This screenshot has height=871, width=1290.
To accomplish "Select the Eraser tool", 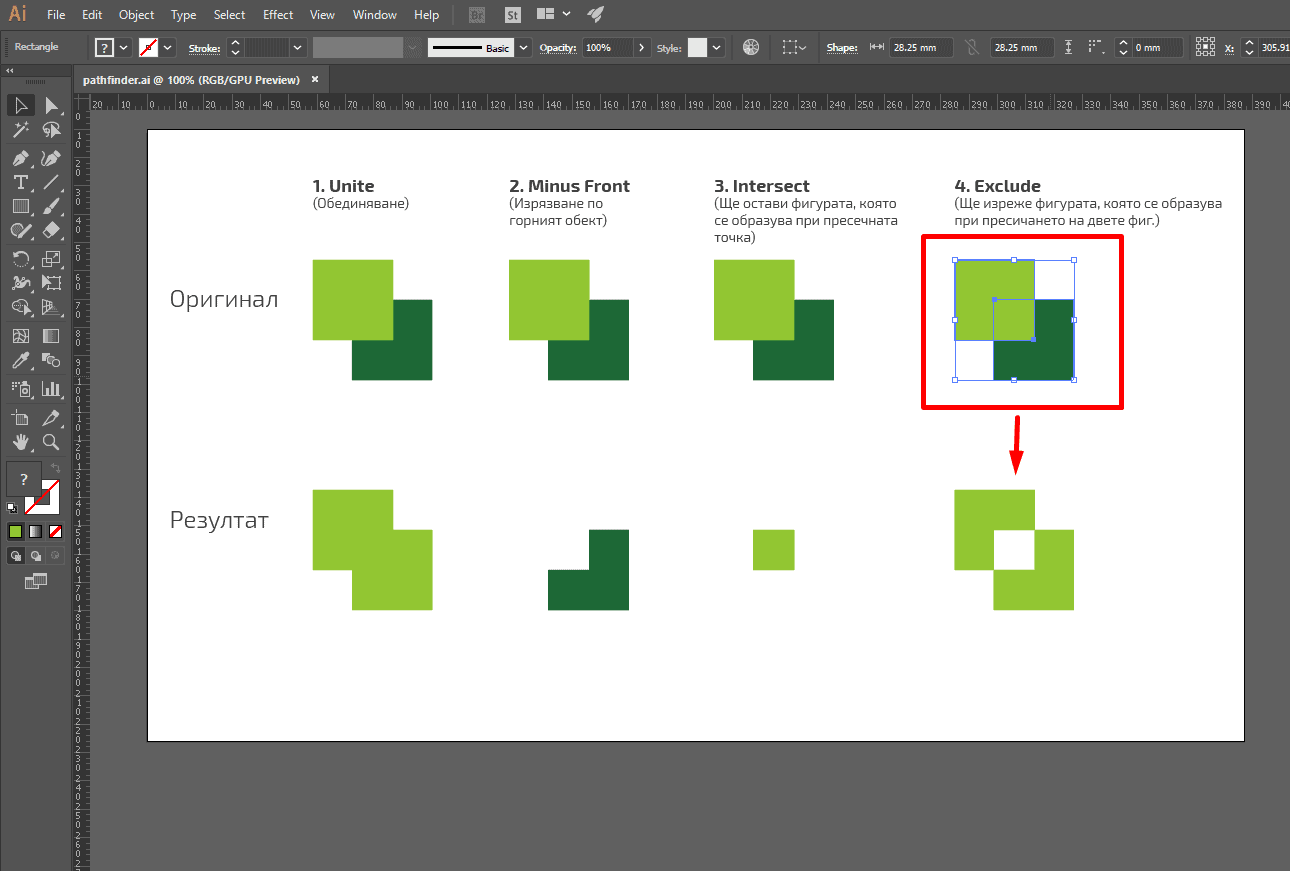I will [x=51, y=230].
